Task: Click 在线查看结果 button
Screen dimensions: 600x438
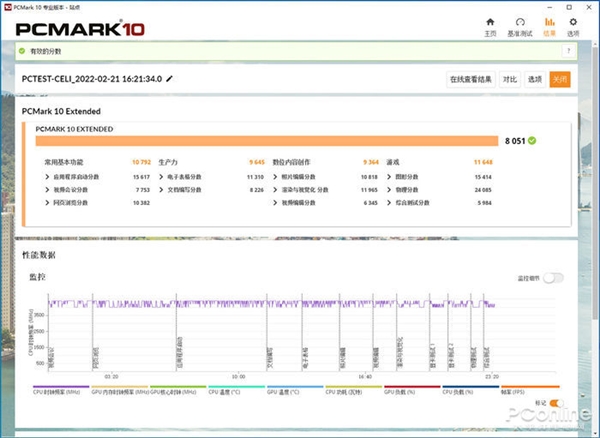Action: pyautogui.click(x=471, y=80)
